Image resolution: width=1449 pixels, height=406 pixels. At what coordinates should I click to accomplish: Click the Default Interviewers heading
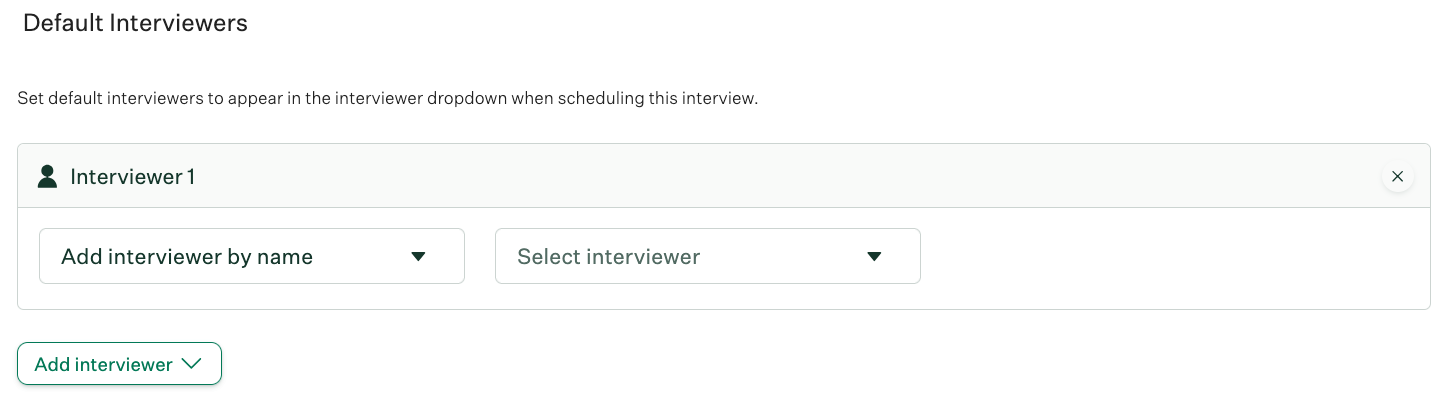coord(135,23)
